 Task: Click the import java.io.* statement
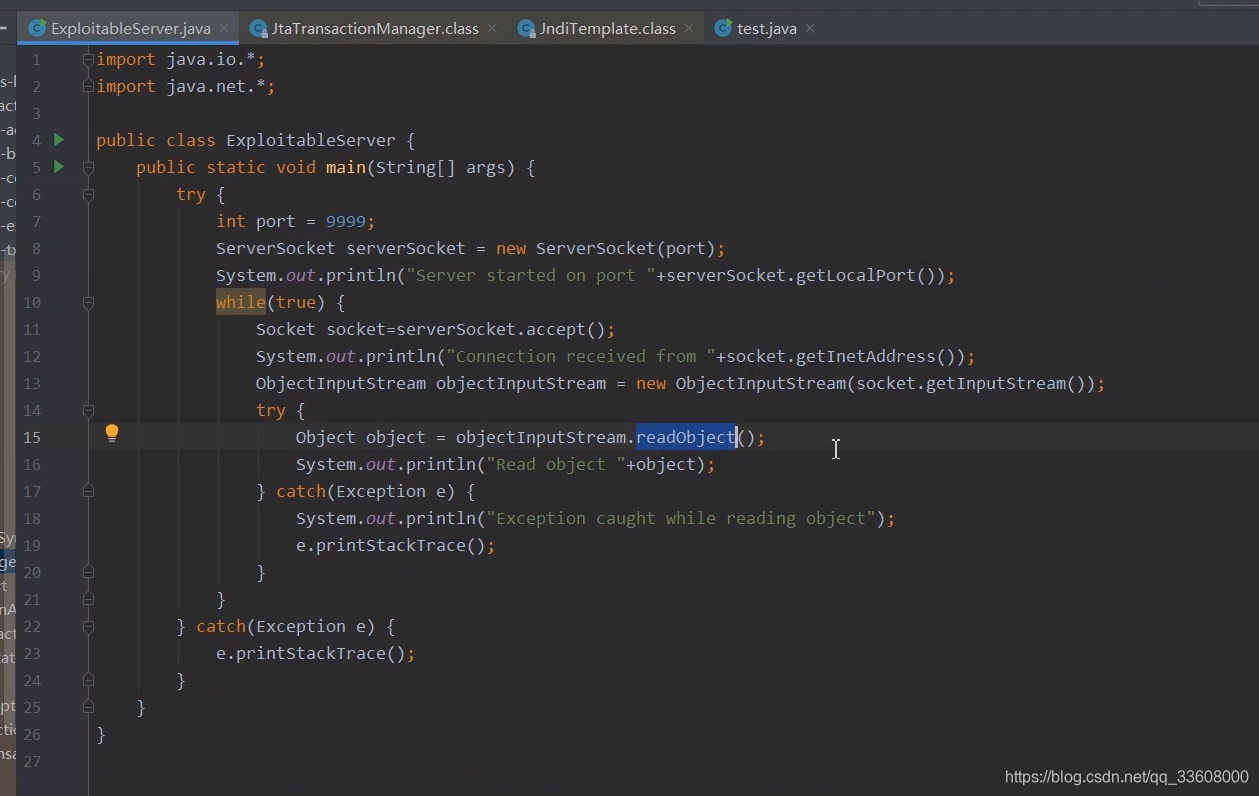click(180, 59)
